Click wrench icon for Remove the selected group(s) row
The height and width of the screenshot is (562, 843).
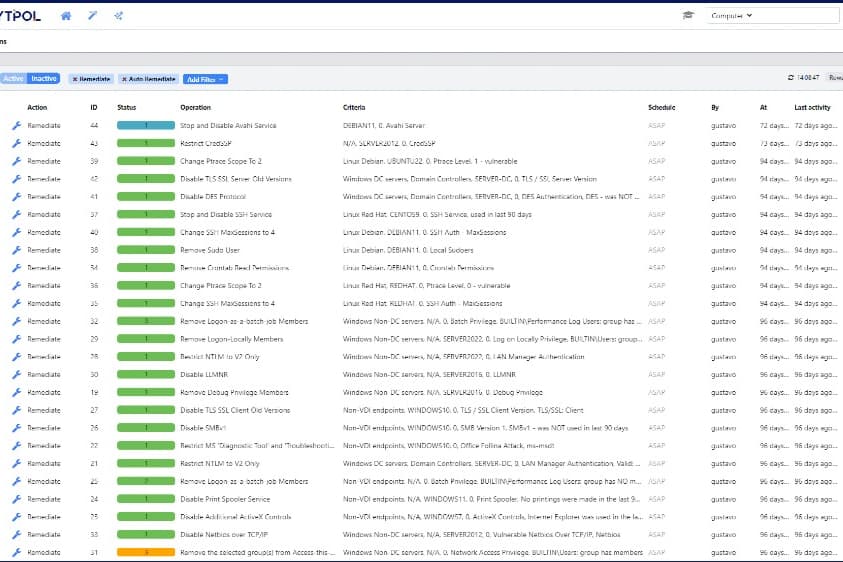pos(16,552)
